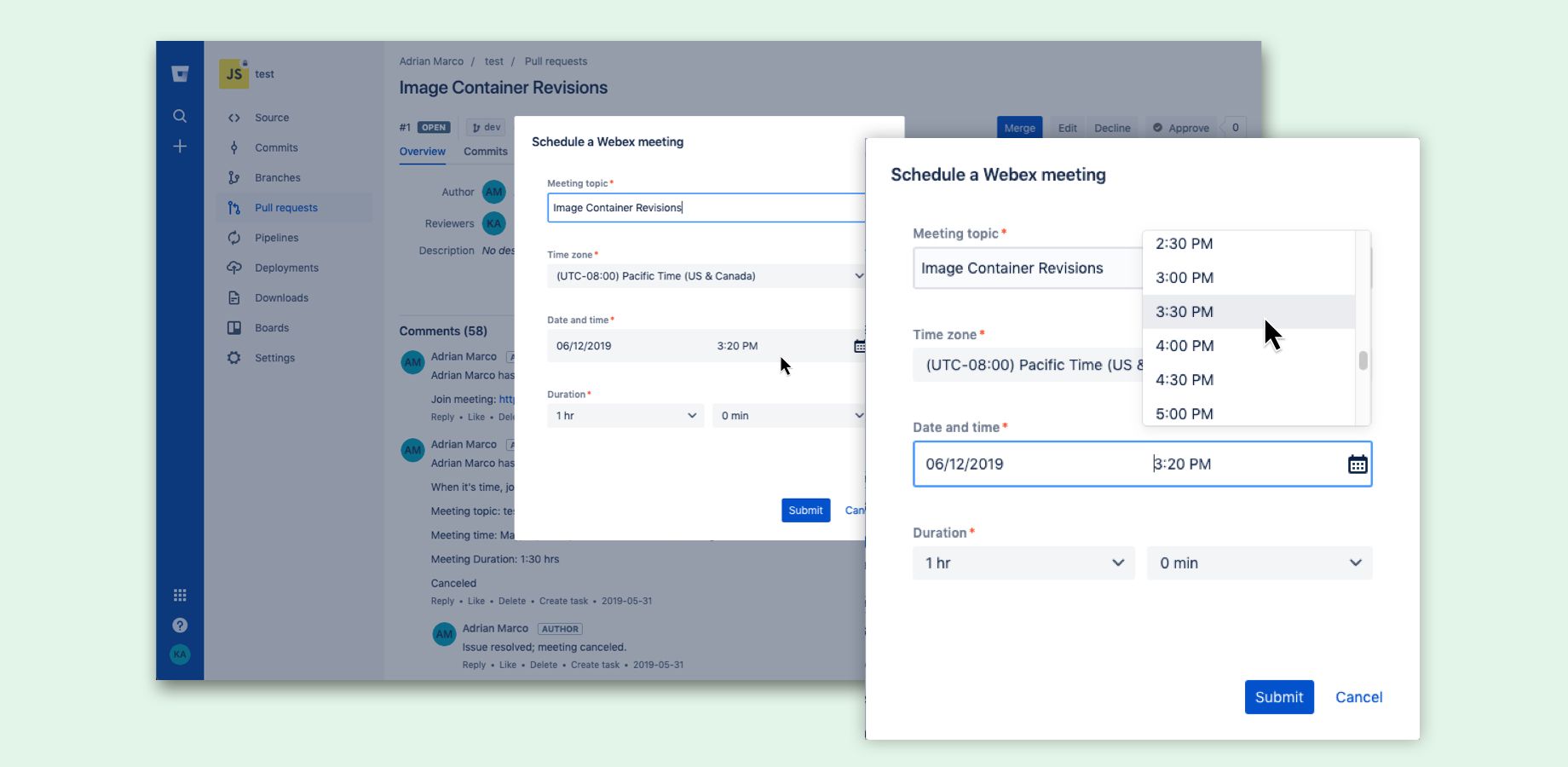Click the Pipelines icon

pyautogui.click(x=234, y=238)
